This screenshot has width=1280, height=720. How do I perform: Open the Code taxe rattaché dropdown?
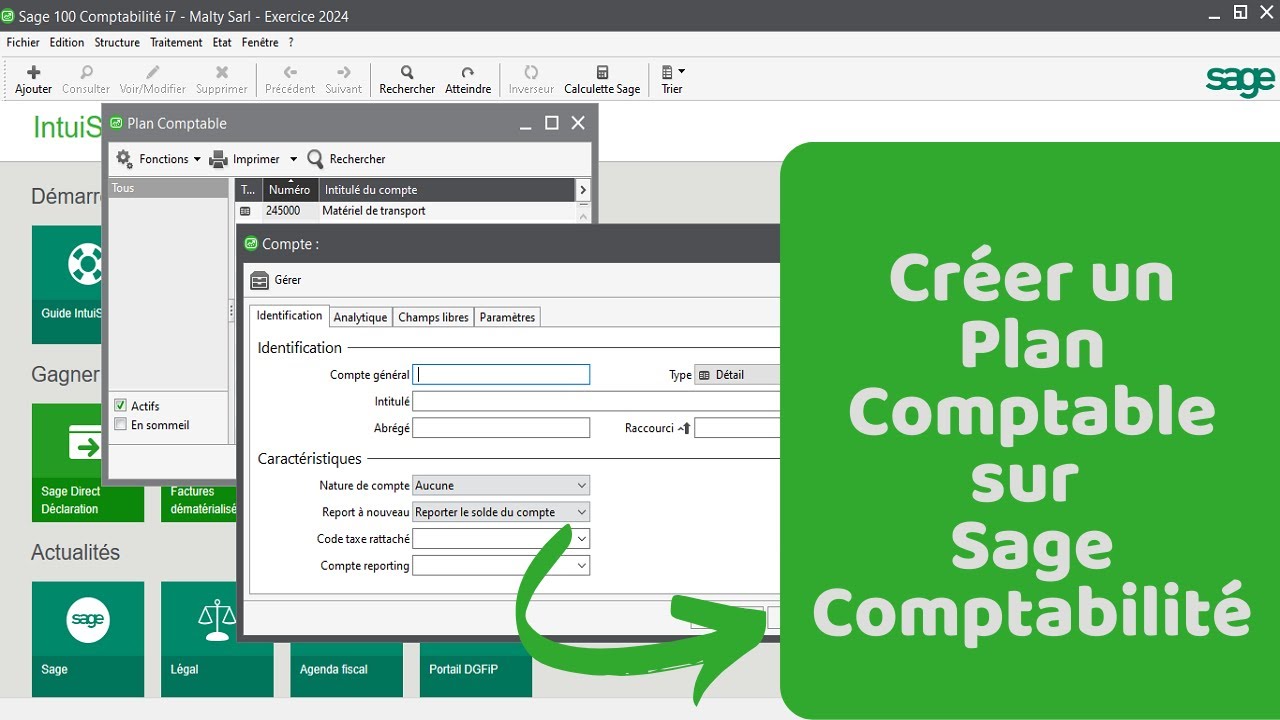(x=501, y=539)
